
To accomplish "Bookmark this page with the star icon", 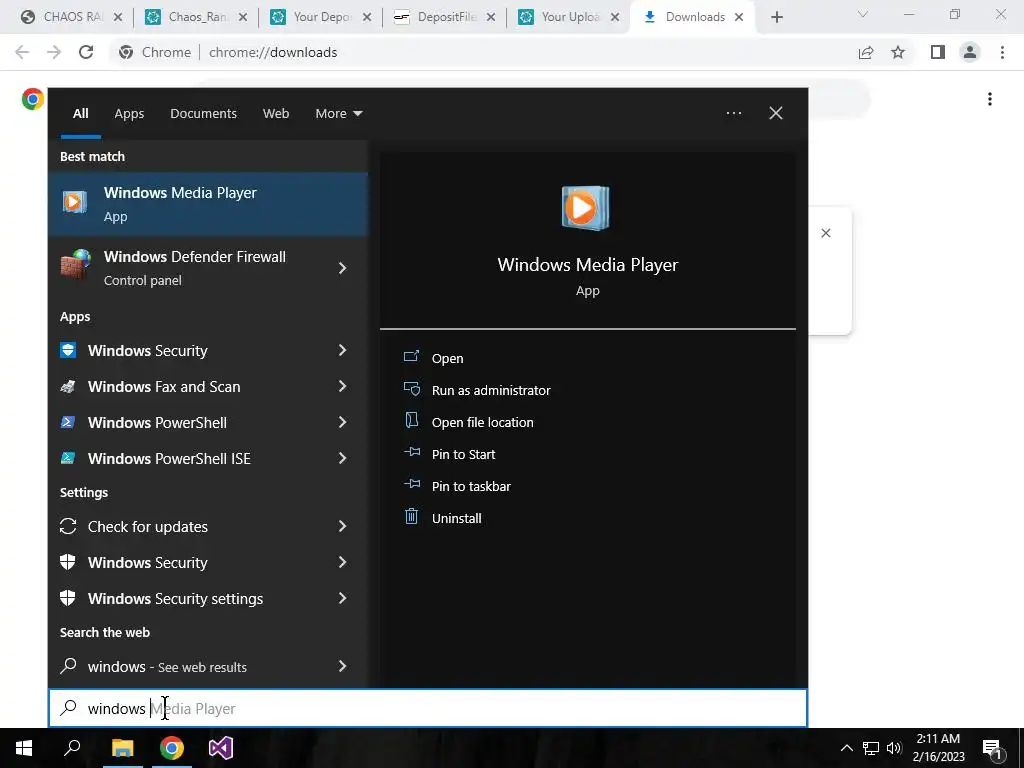I will coord(898,52).
